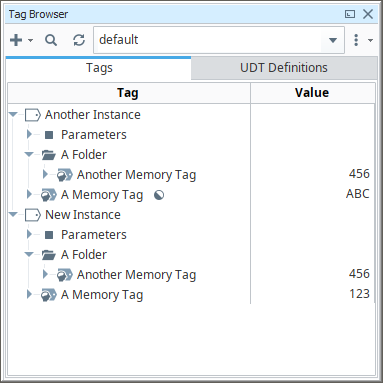Click the override indicator beside A Memory Tag
The image size is (383, 383).
tap(159, 195)
